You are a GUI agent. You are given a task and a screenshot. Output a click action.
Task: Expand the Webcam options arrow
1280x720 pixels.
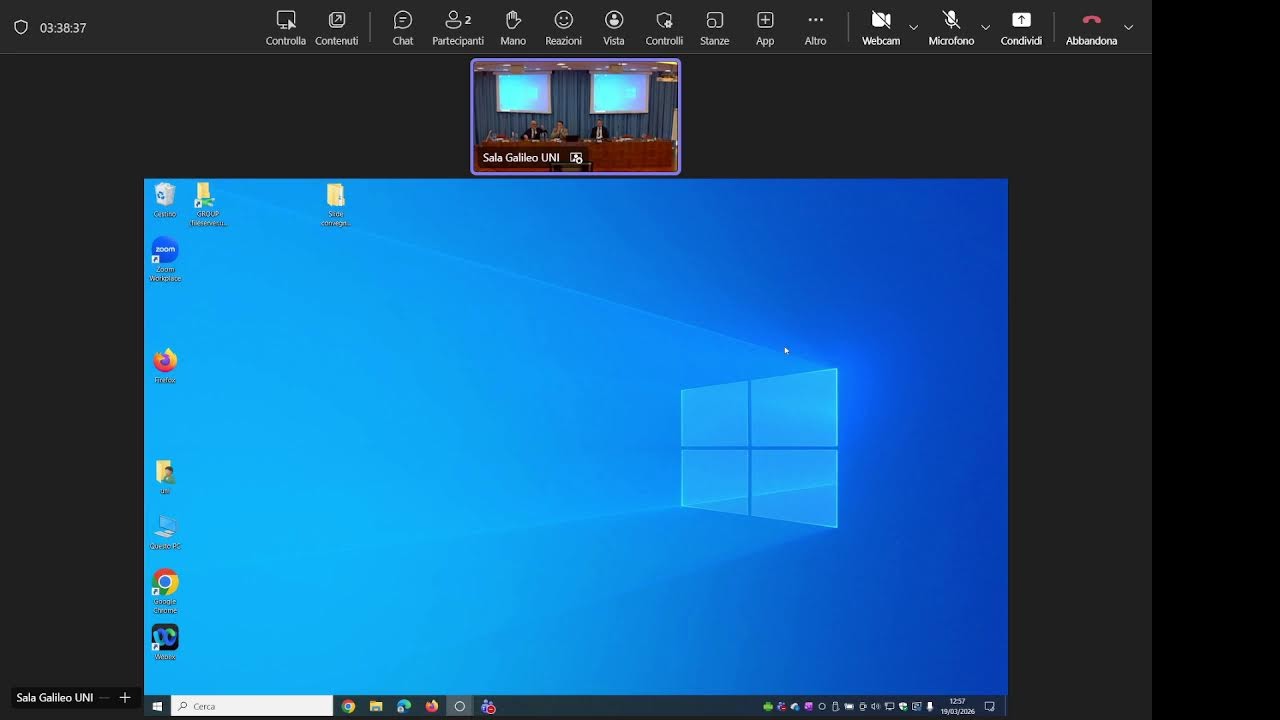tap(913, 28)
